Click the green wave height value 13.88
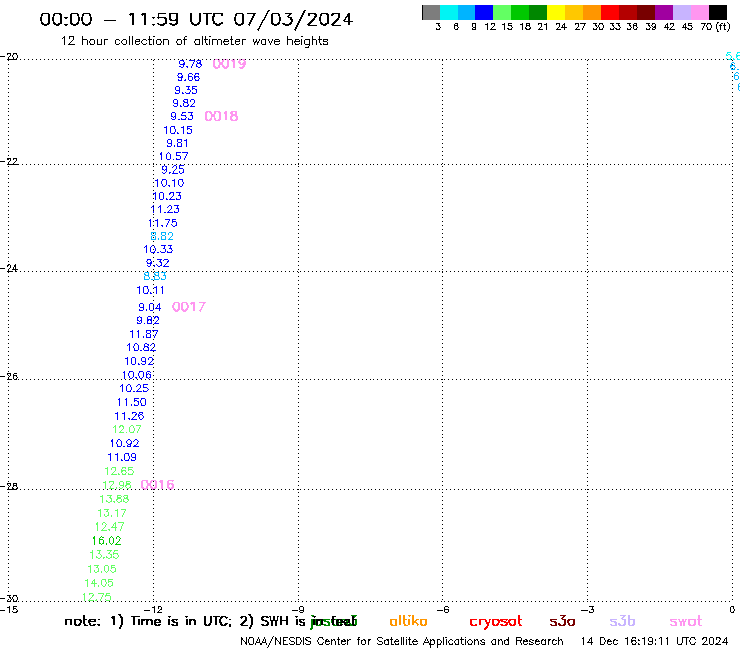Screen dimensions: 740x650 click(114, 499)
